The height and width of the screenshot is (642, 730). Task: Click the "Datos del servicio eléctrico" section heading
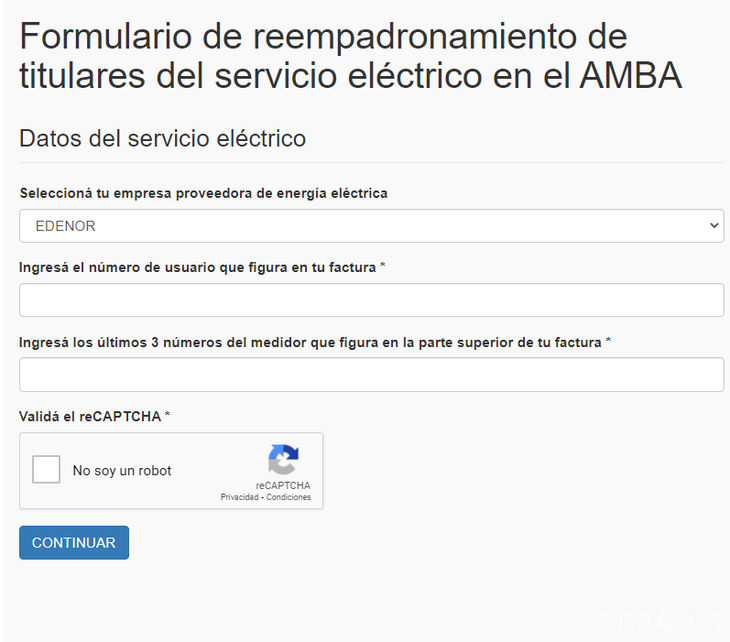[162, 139]
